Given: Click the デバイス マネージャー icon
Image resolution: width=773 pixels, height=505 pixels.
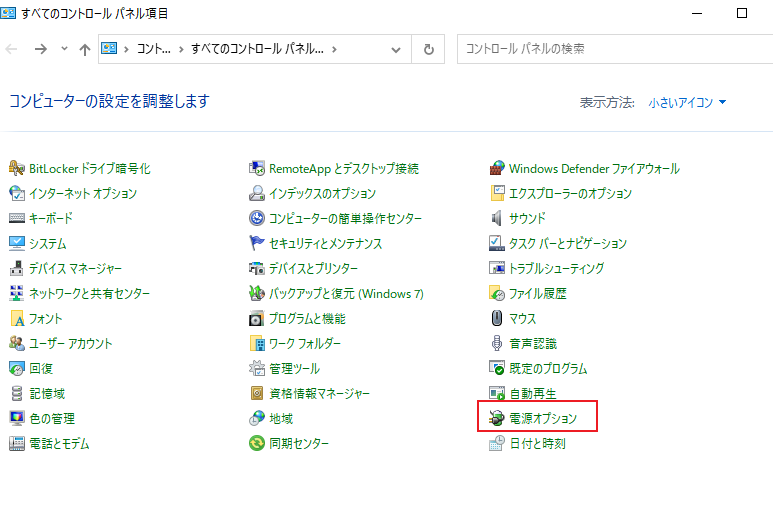Looking at the screenshot, I should [x=17, y=268].
